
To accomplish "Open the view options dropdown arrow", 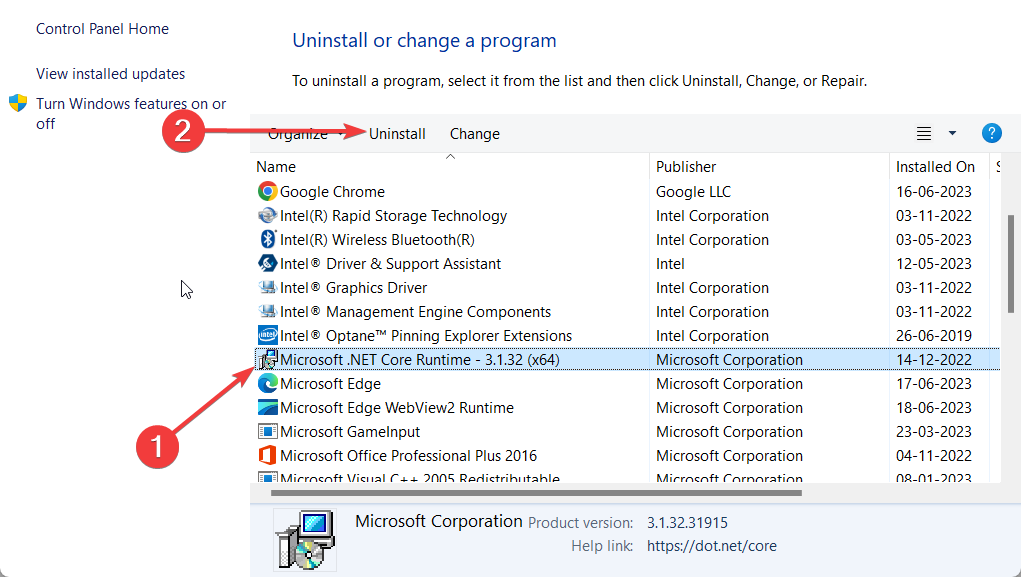I will (x=952, y=134).
